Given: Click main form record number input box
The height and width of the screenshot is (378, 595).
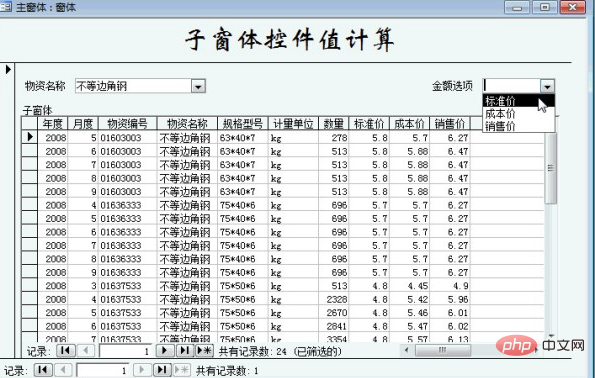Looking at the screenshot, I should point(102,370).
